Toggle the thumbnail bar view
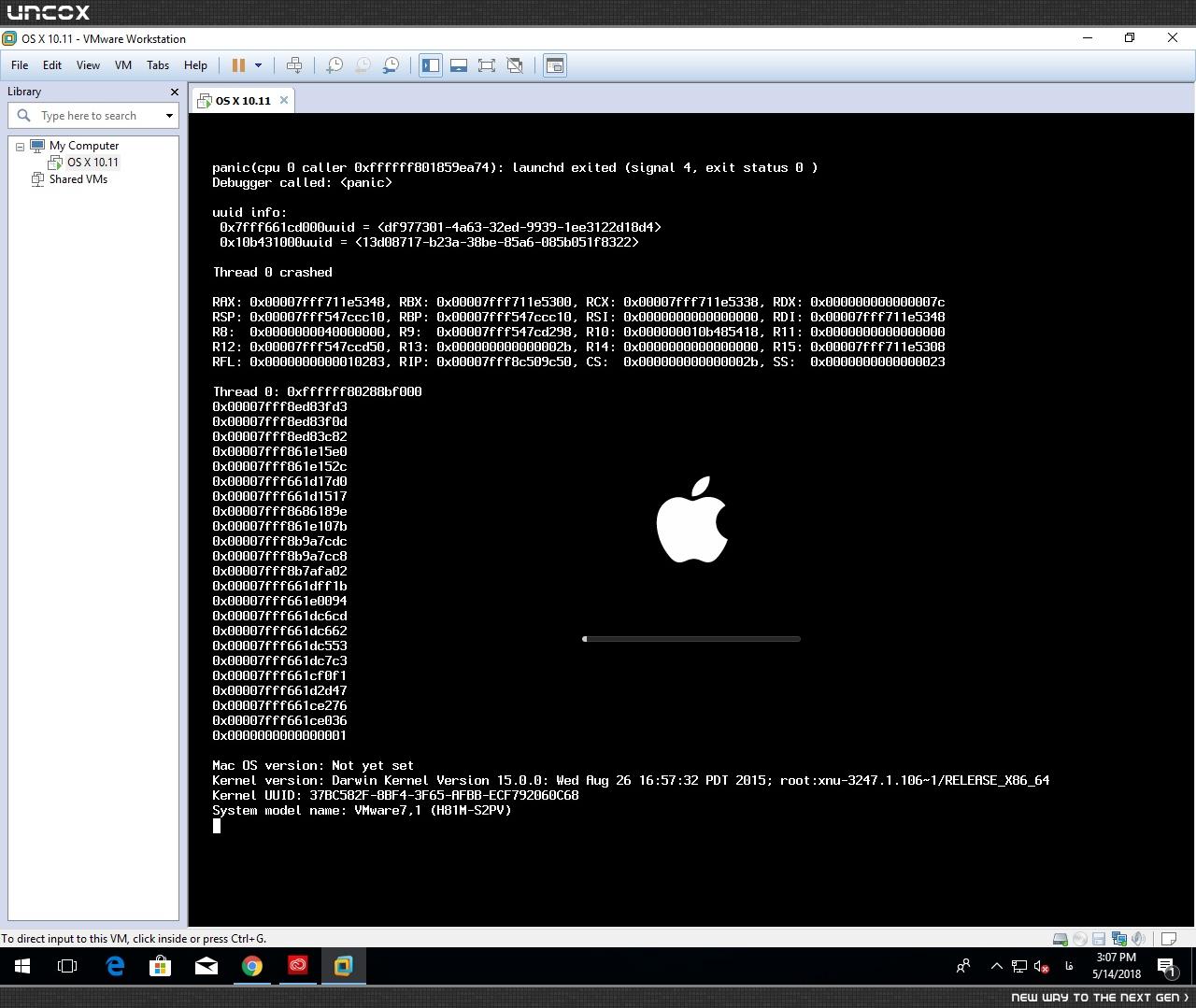This screenshot has height=1008, width=1196. point(459,65)
